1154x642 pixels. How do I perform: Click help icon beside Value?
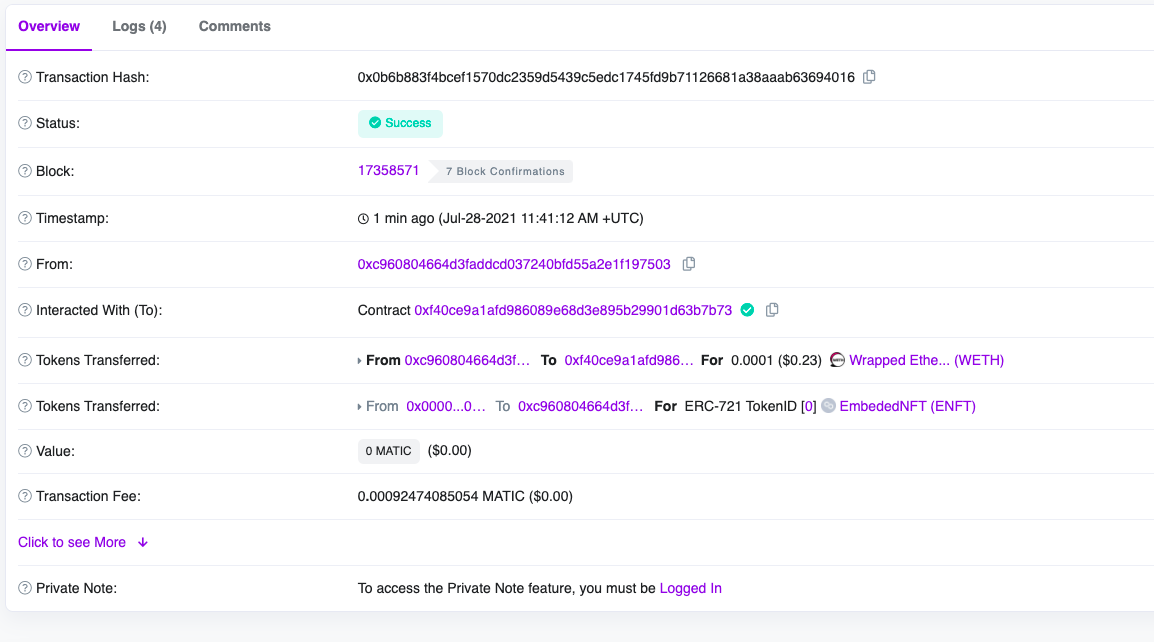(x=25, y=451)
